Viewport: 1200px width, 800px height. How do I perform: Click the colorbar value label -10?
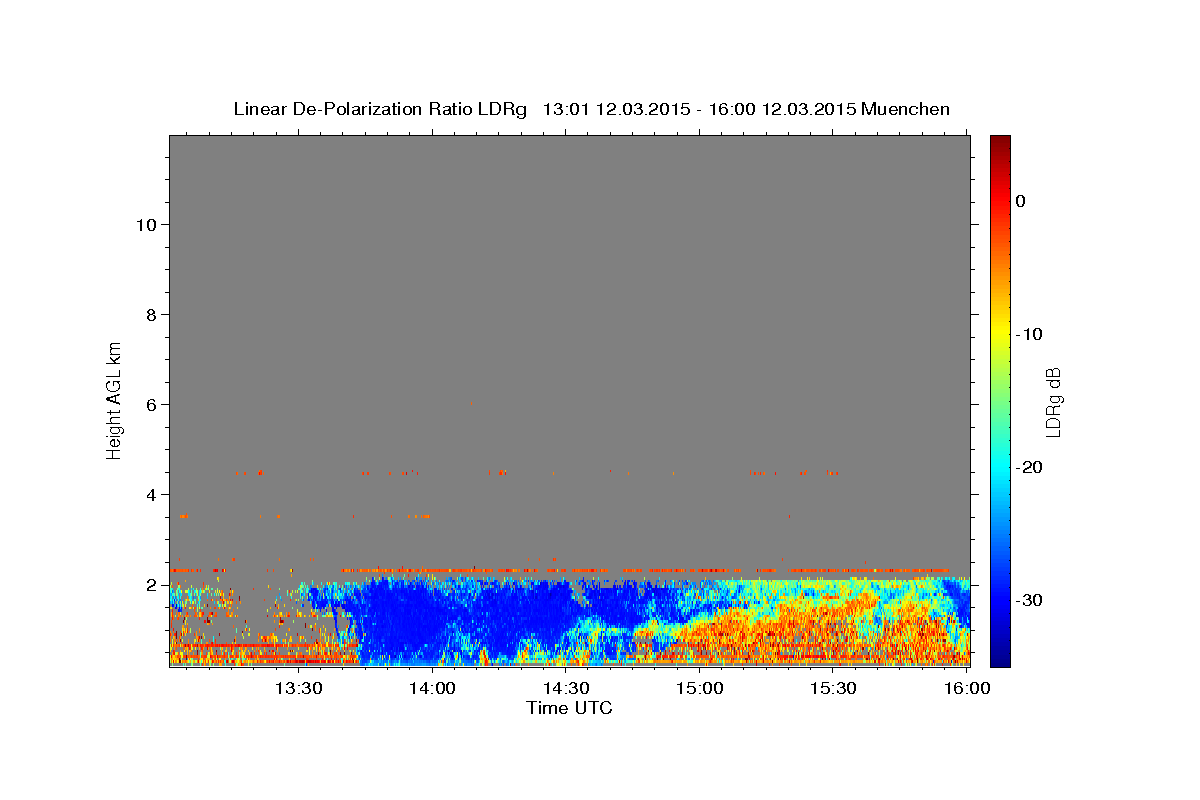(1028, 334)
